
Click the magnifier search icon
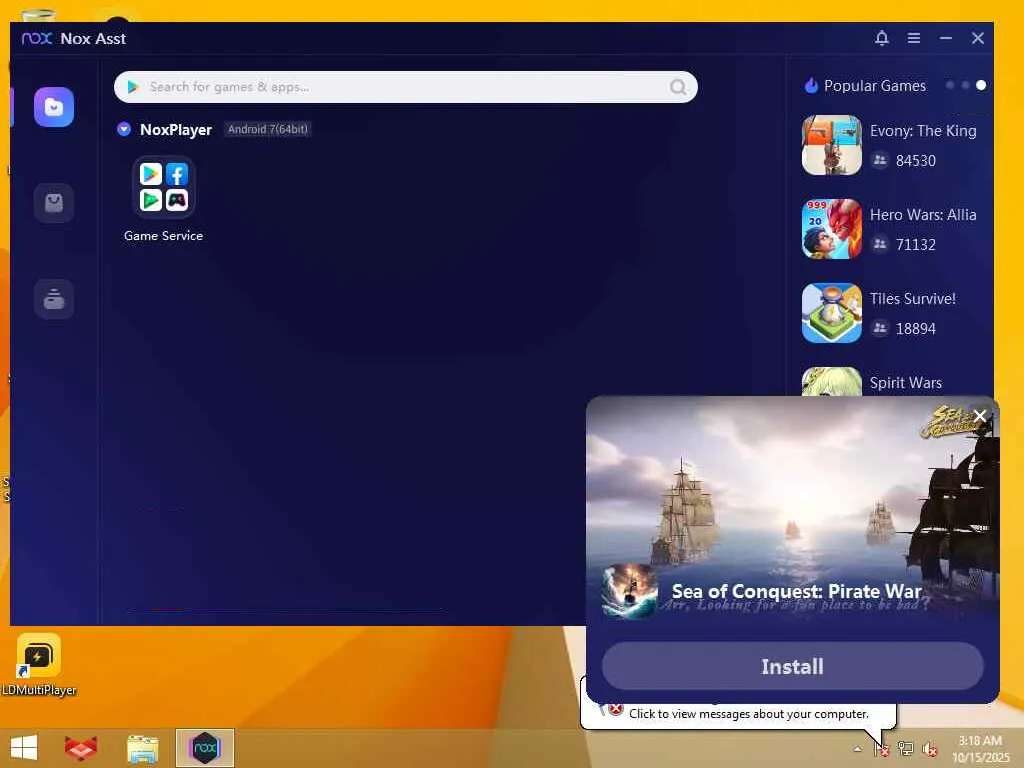678,87
